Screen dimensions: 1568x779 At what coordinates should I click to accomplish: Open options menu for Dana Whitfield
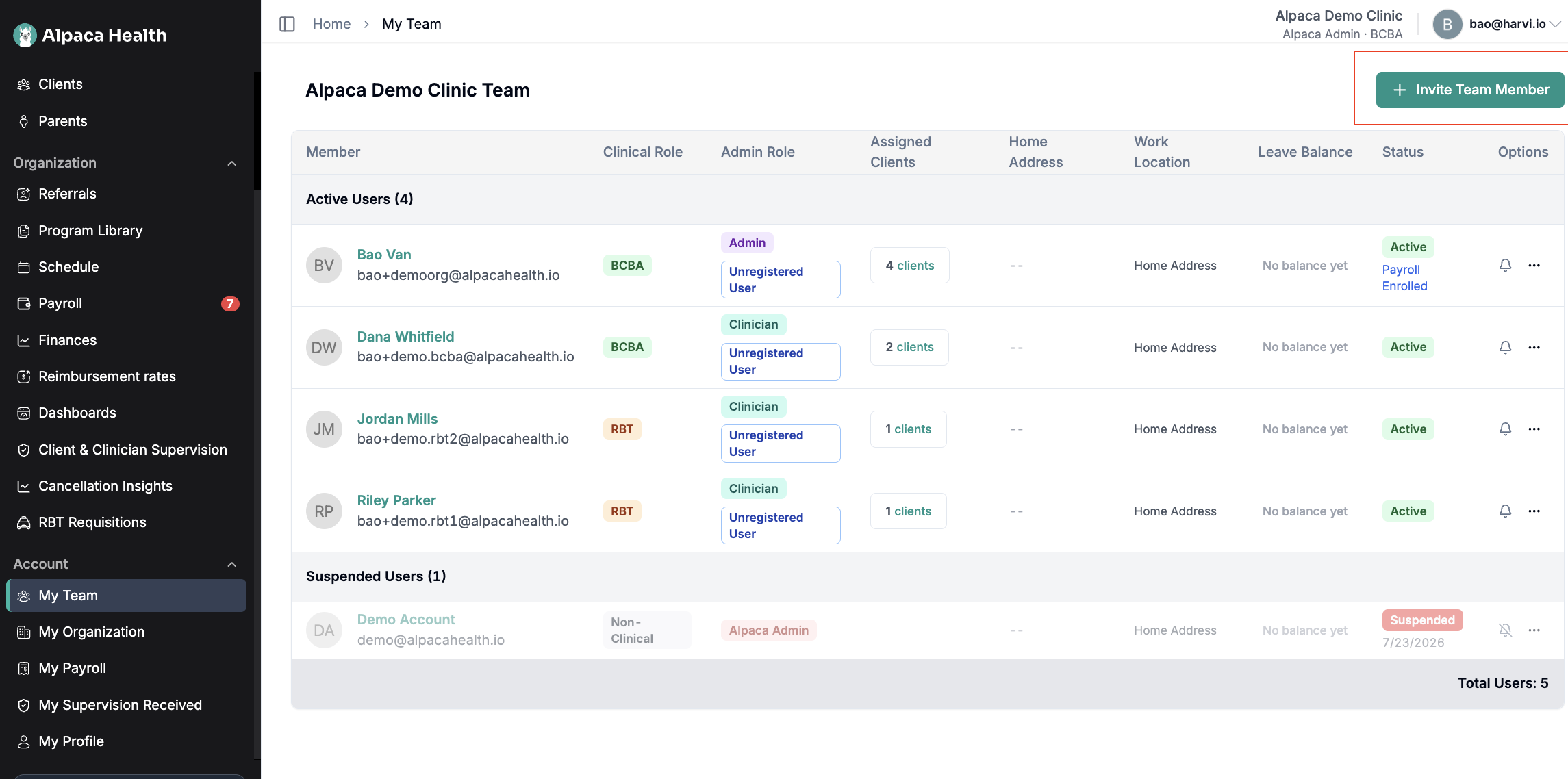pyautogui.click(x=1534, y=347)
